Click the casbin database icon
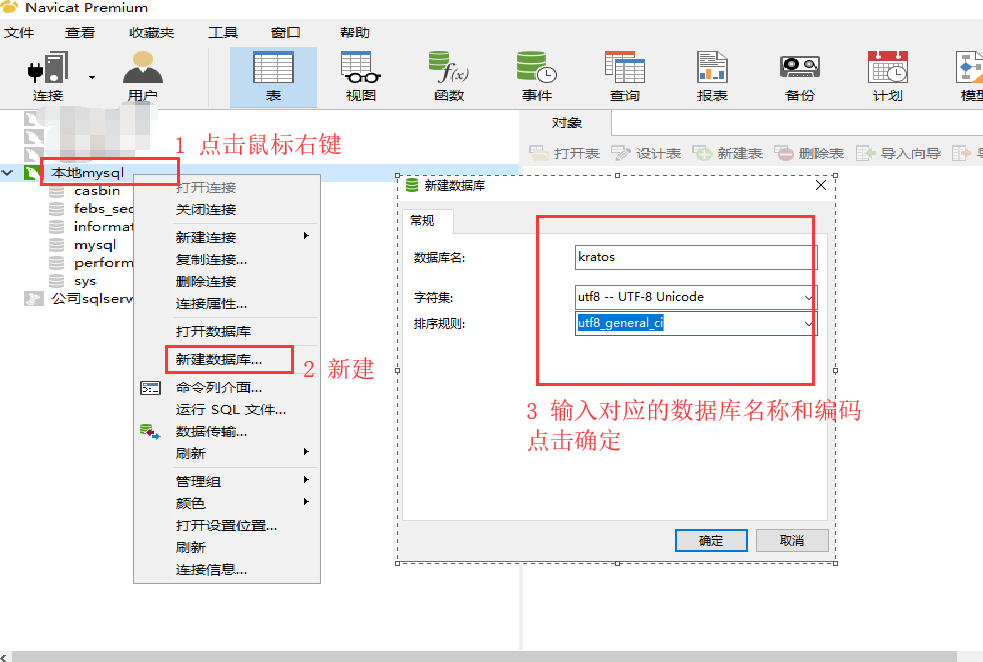983x662 pixels. click(x=56, y=191)
